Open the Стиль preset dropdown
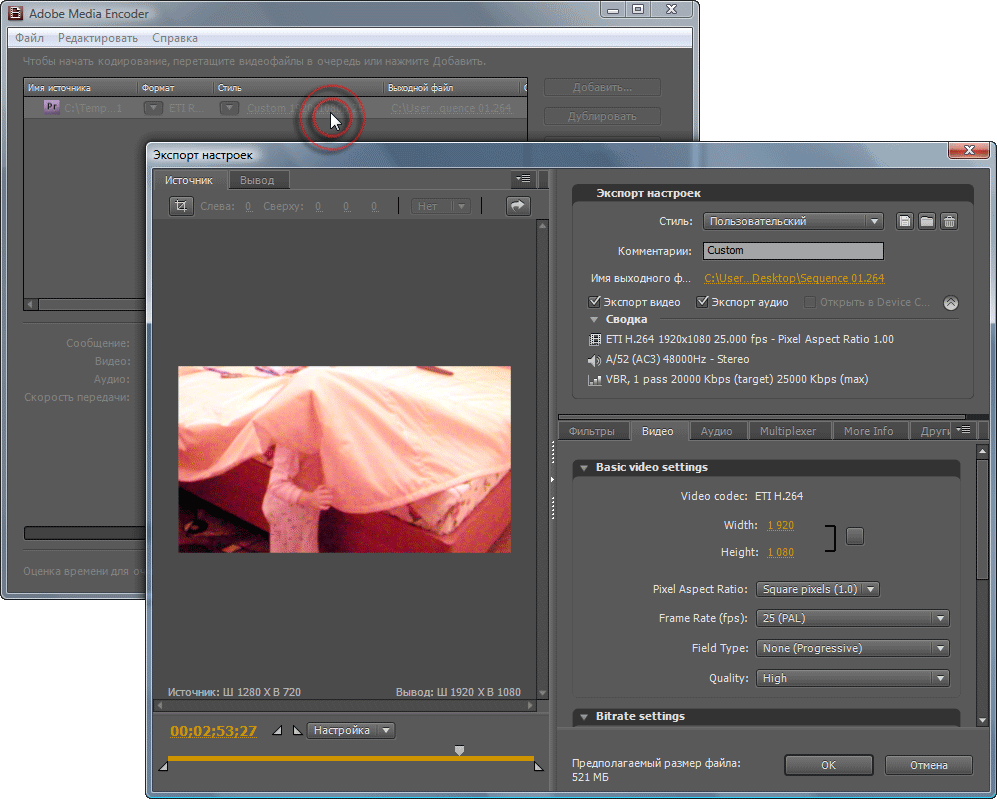Screen dimensions: 997x799 coord(792,222)
